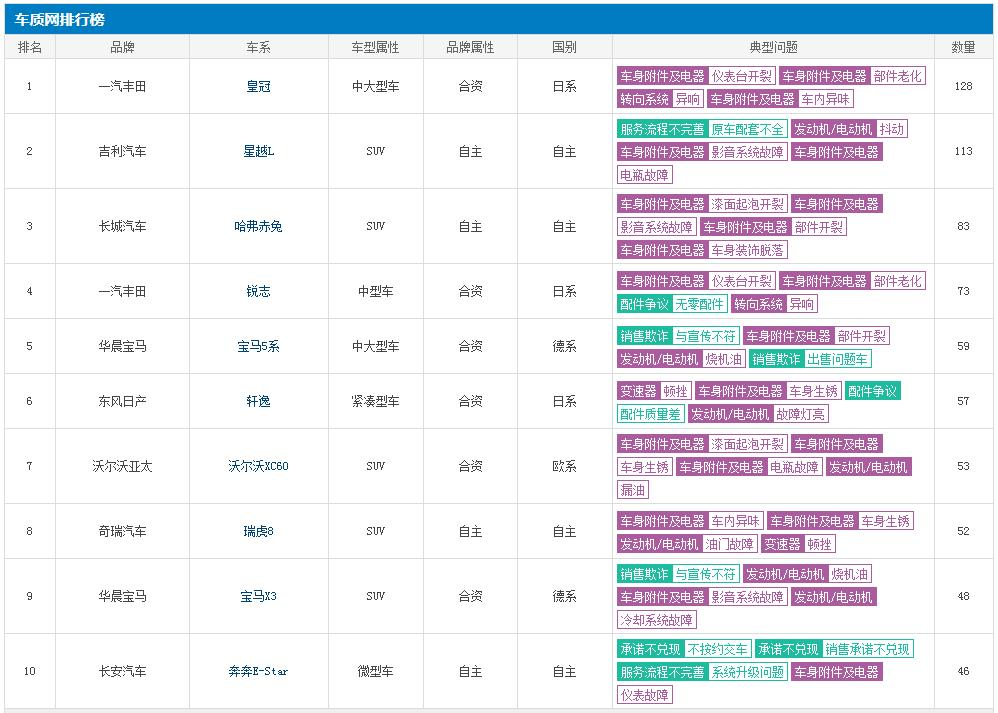Image resolution: width=998 pixels, height=713 pixels.
Task: Open the 无零配件 issue tag
Action: coord(699,304)
